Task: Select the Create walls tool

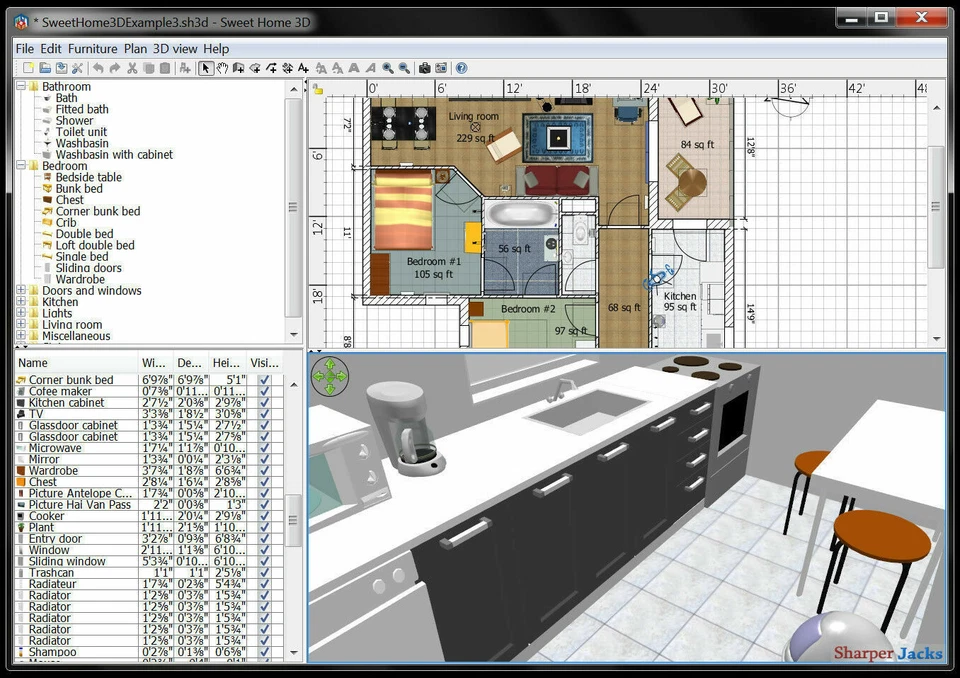Action: [240, 68]
